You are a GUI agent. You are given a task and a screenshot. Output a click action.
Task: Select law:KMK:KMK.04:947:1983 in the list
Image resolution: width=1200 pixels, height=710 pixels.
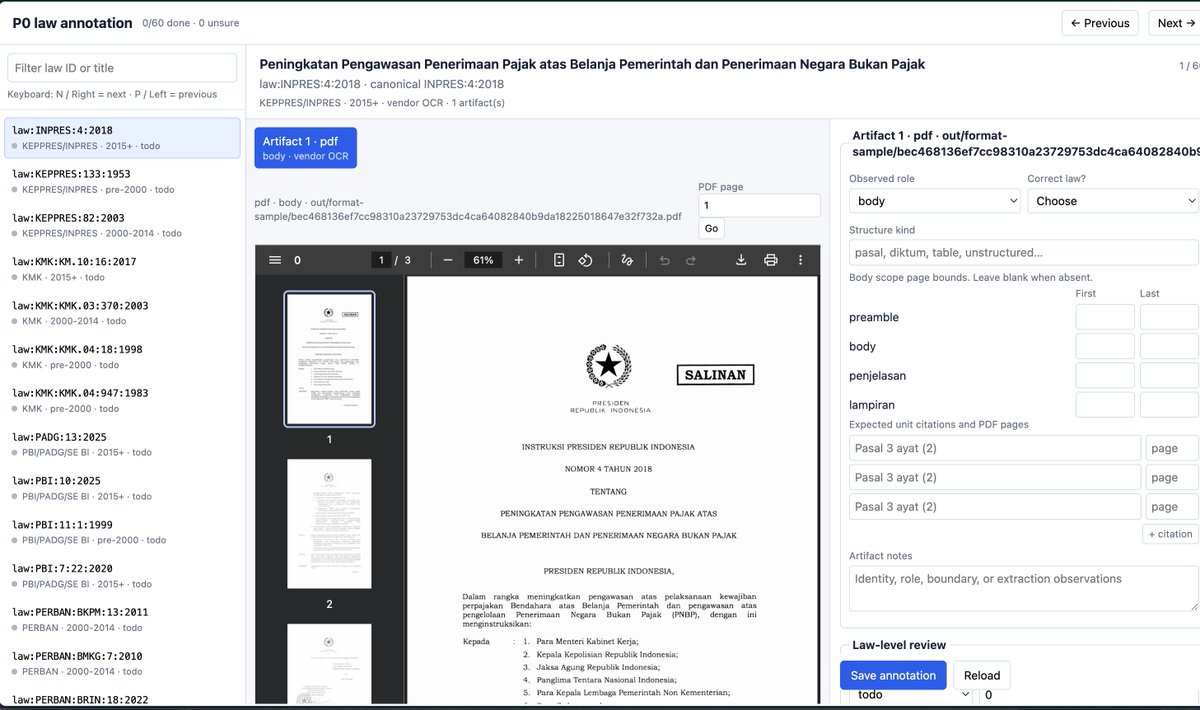click(x=122, y=400)
